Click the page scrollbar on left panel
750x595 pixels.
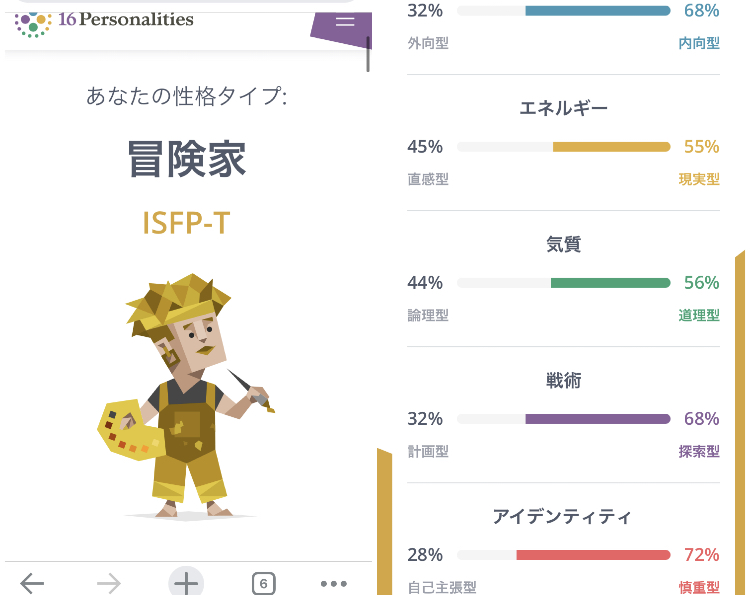coord(368,55)
